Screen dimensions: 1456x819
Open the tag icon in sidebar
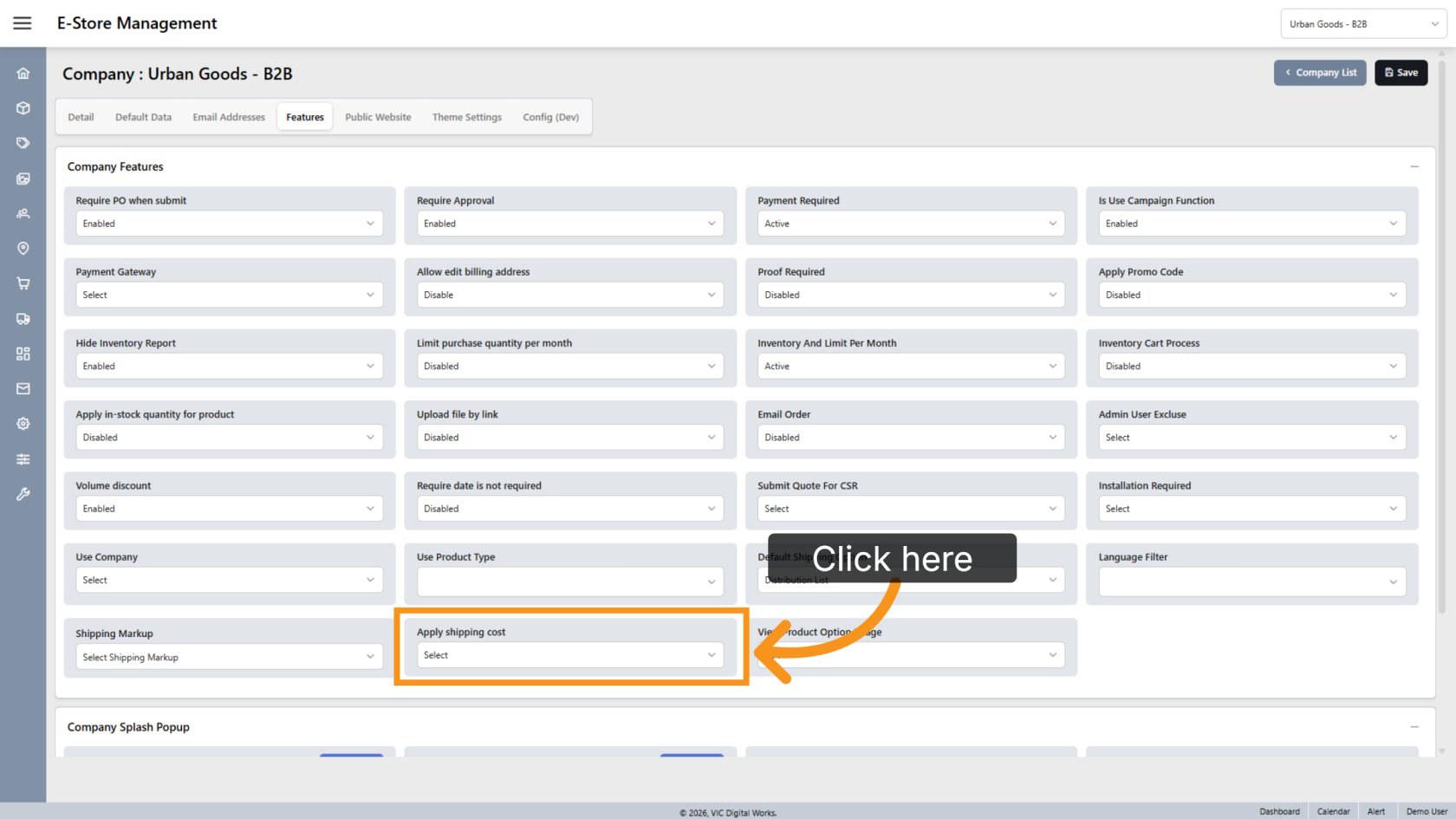point(23,143)
